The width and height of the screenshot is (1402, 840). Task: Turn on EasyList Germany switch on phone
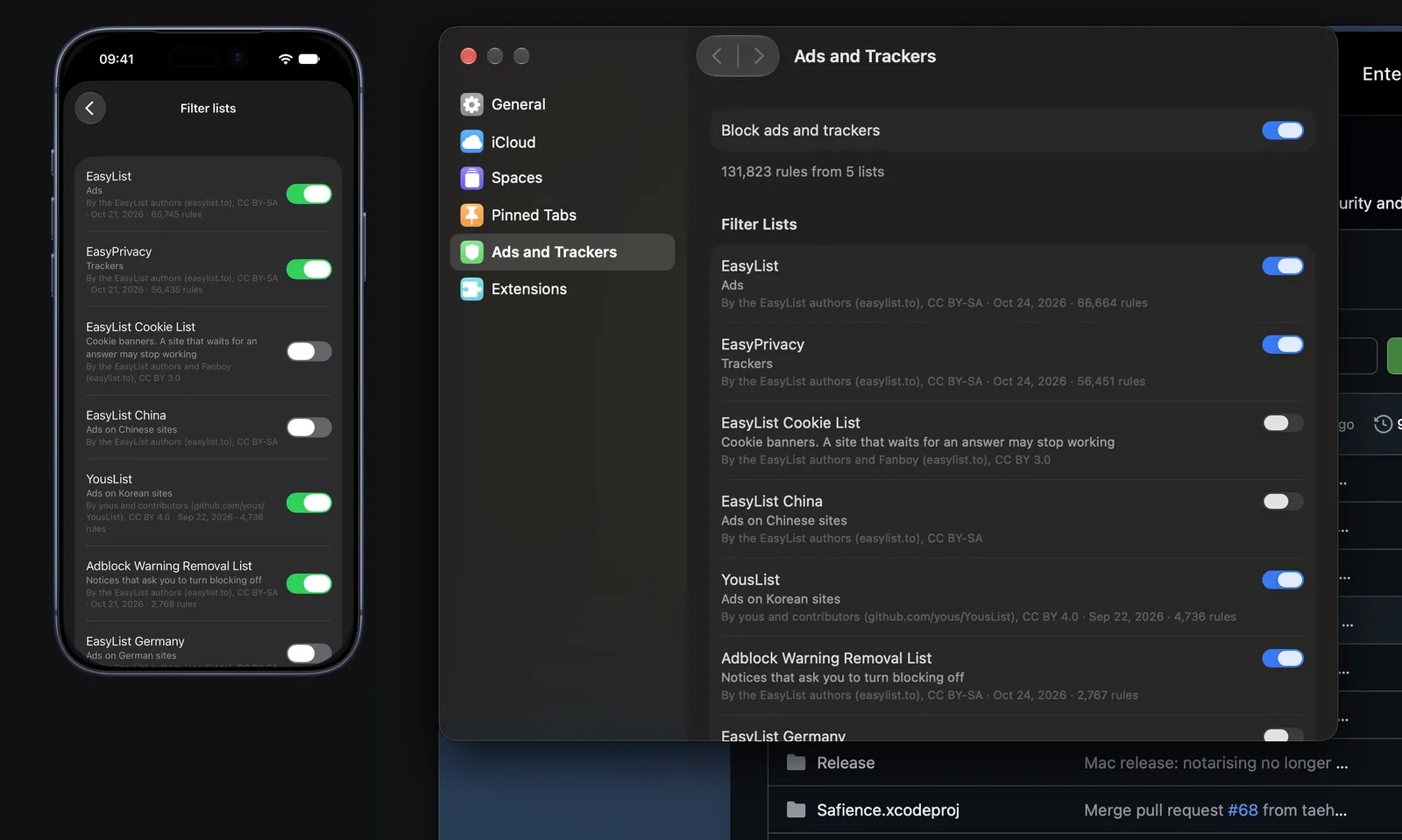309,653
